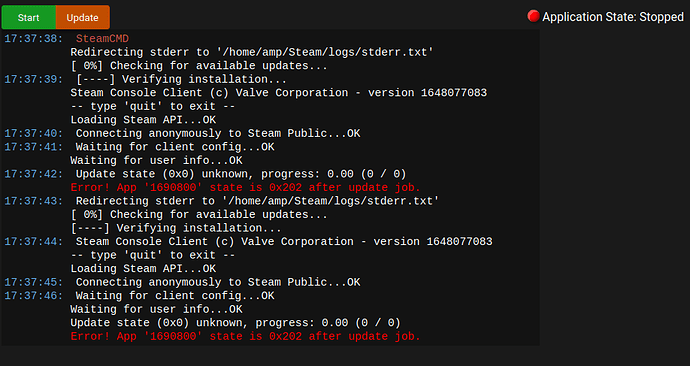The width and height of the screenshot is (690, 366).
Task: Click Connecting anonymously line at 17:37:45
Action: (x=218, y=282)
